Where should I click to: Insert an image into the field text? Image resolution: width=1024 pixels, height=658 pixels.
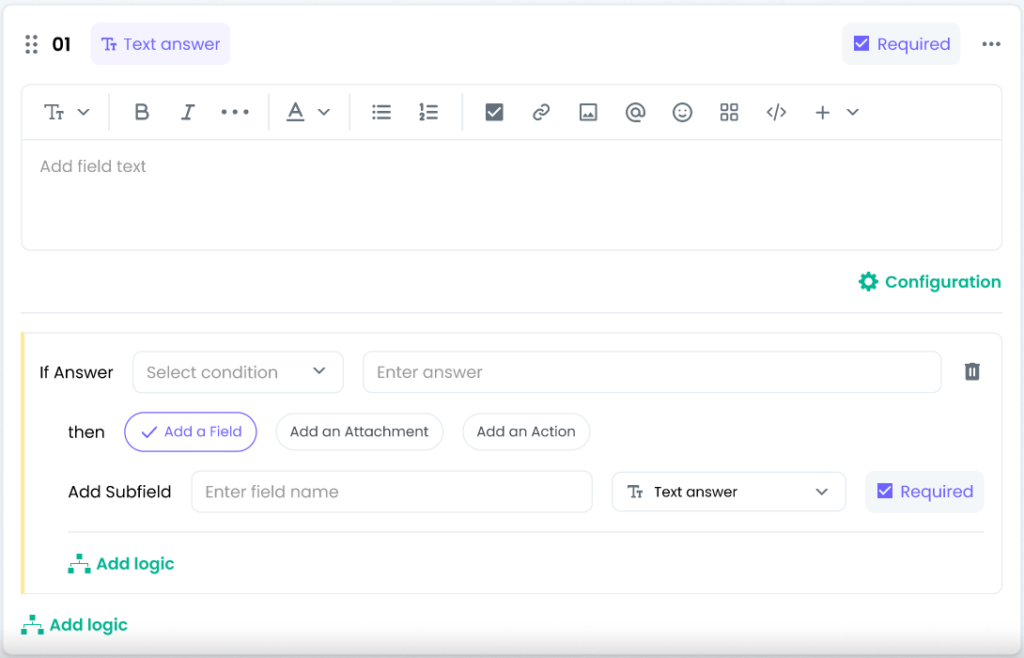pos(588,112)
